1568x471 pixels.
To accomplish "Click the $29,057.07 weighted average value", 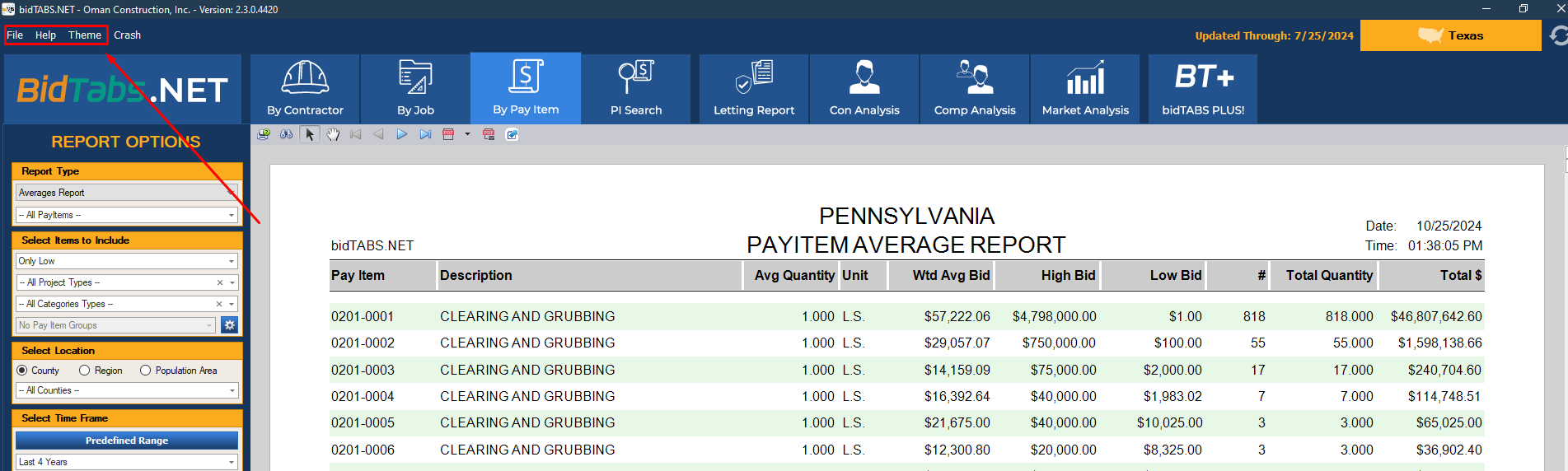I will pos(957,343).
